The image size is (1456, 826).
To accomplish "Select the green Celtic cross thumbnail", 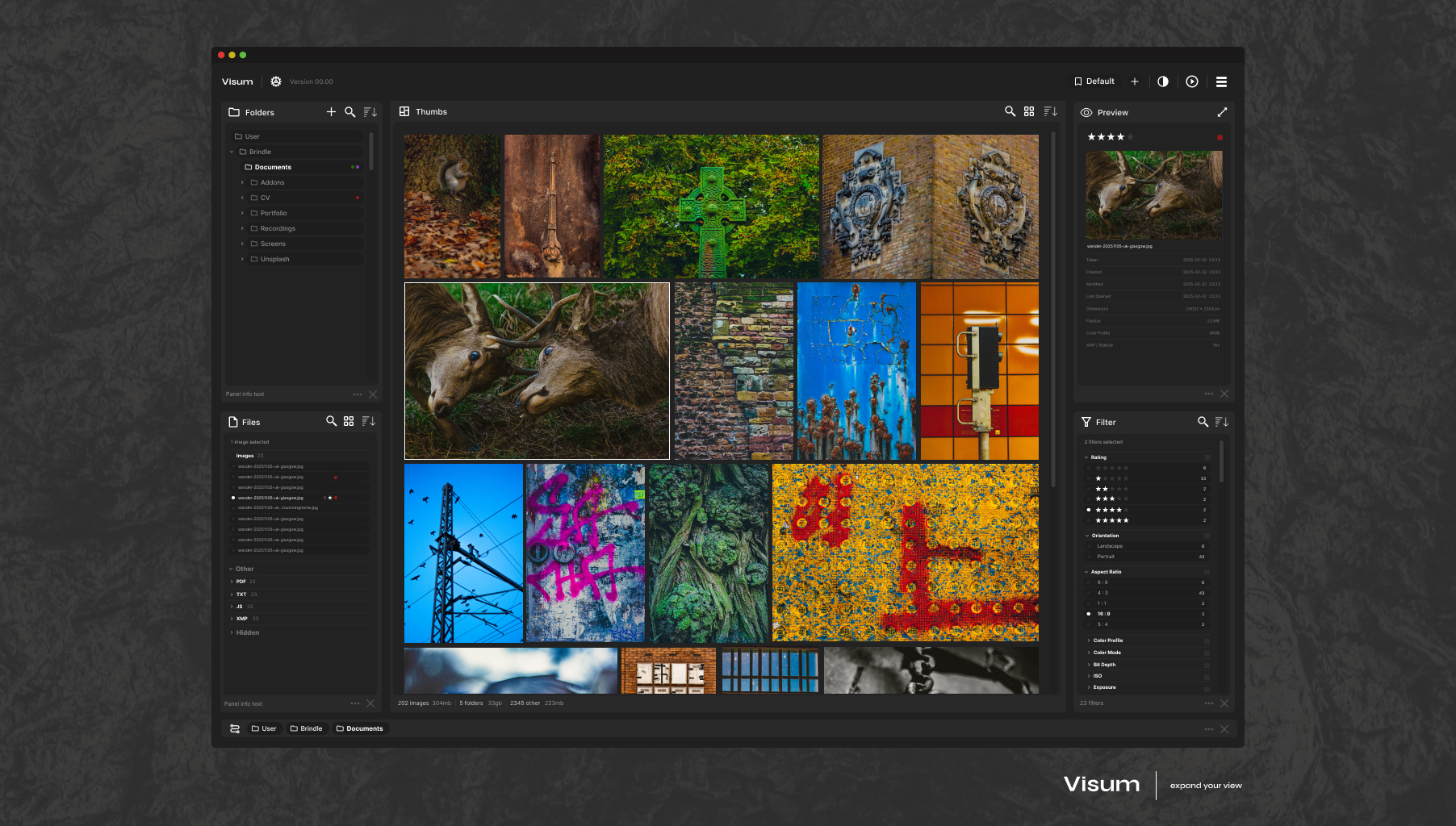I will (x=711, y=206).
